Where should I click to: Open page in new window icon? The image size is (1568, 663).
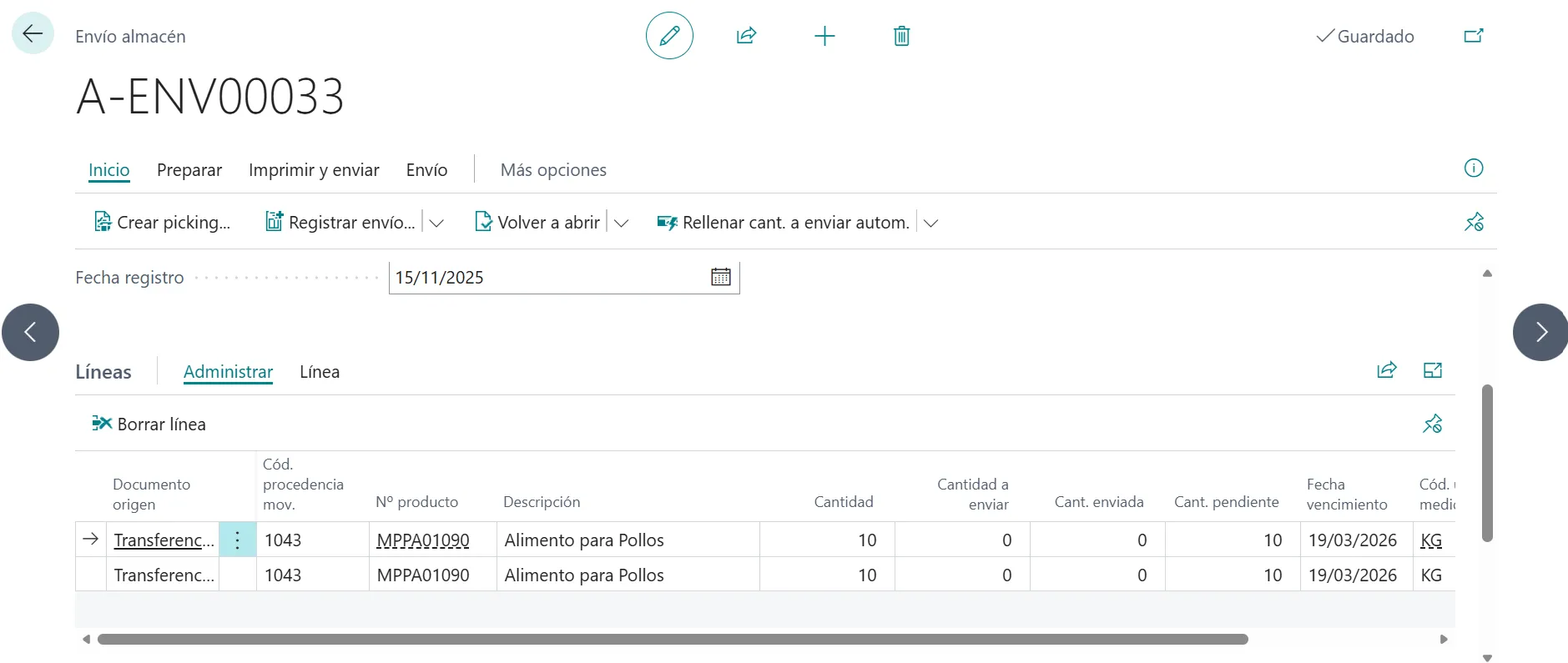pyautogui.click(x=1474, y=36)
